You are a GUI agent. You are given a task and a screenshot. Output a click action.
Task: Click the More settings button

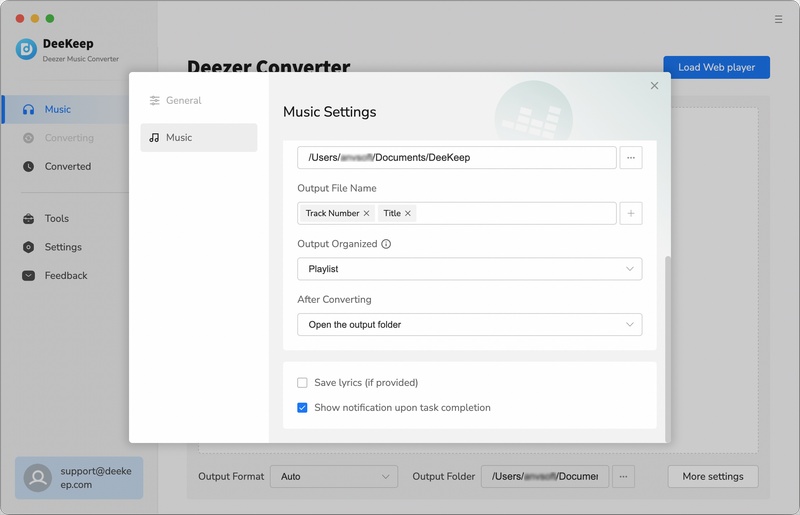coord(713,476)
